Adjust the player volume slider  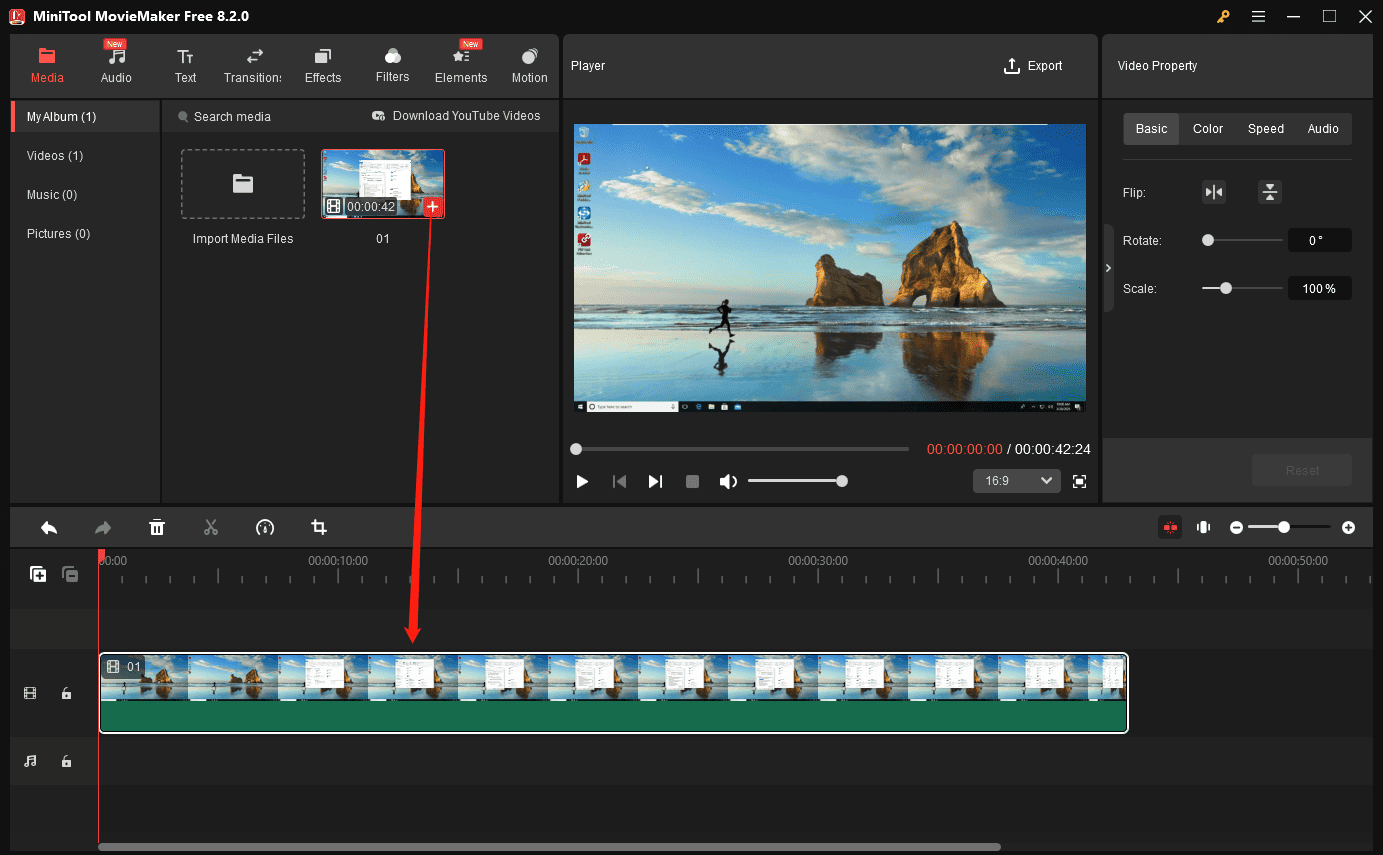click(797, 481)
